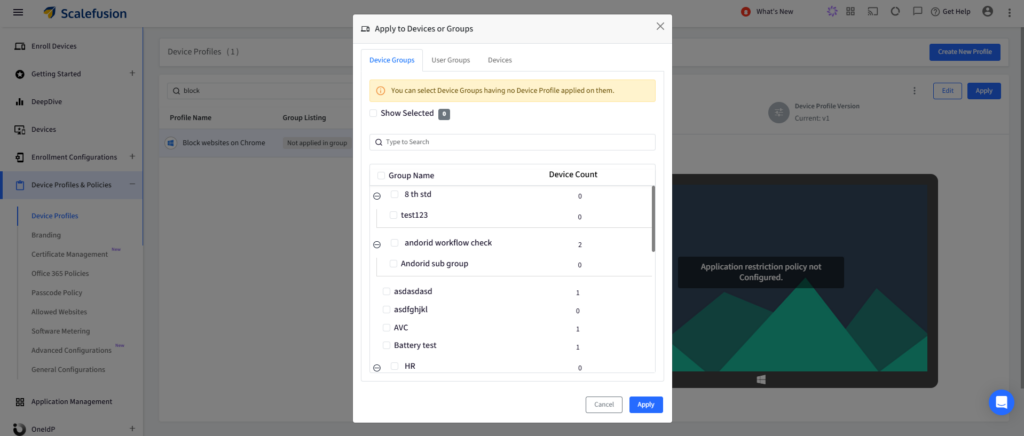This screenshot has width=1024, height=436.
Task: Open Device Profiles in sidebar
Action: (x=55, y=216)
